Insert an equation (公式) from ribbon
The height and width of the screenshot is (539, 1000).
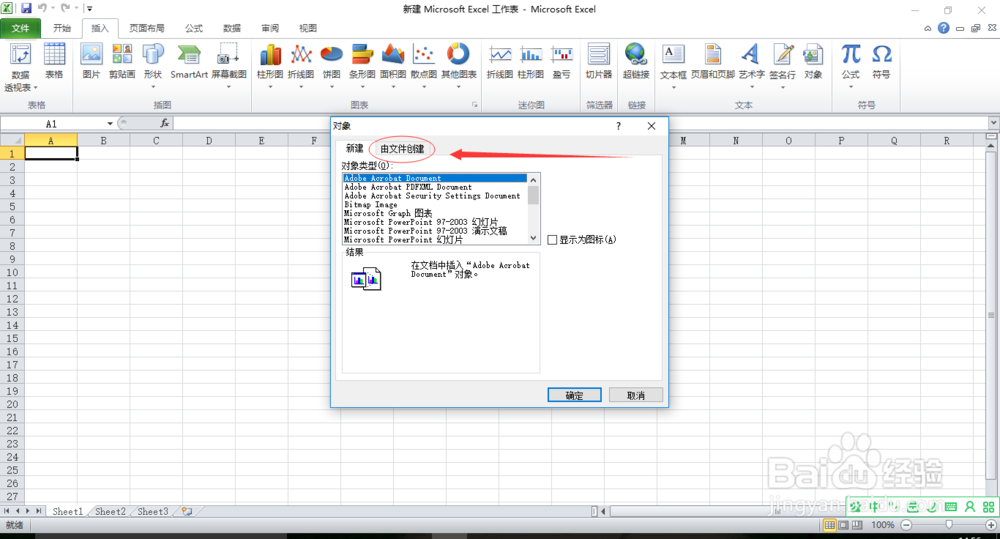851,64
